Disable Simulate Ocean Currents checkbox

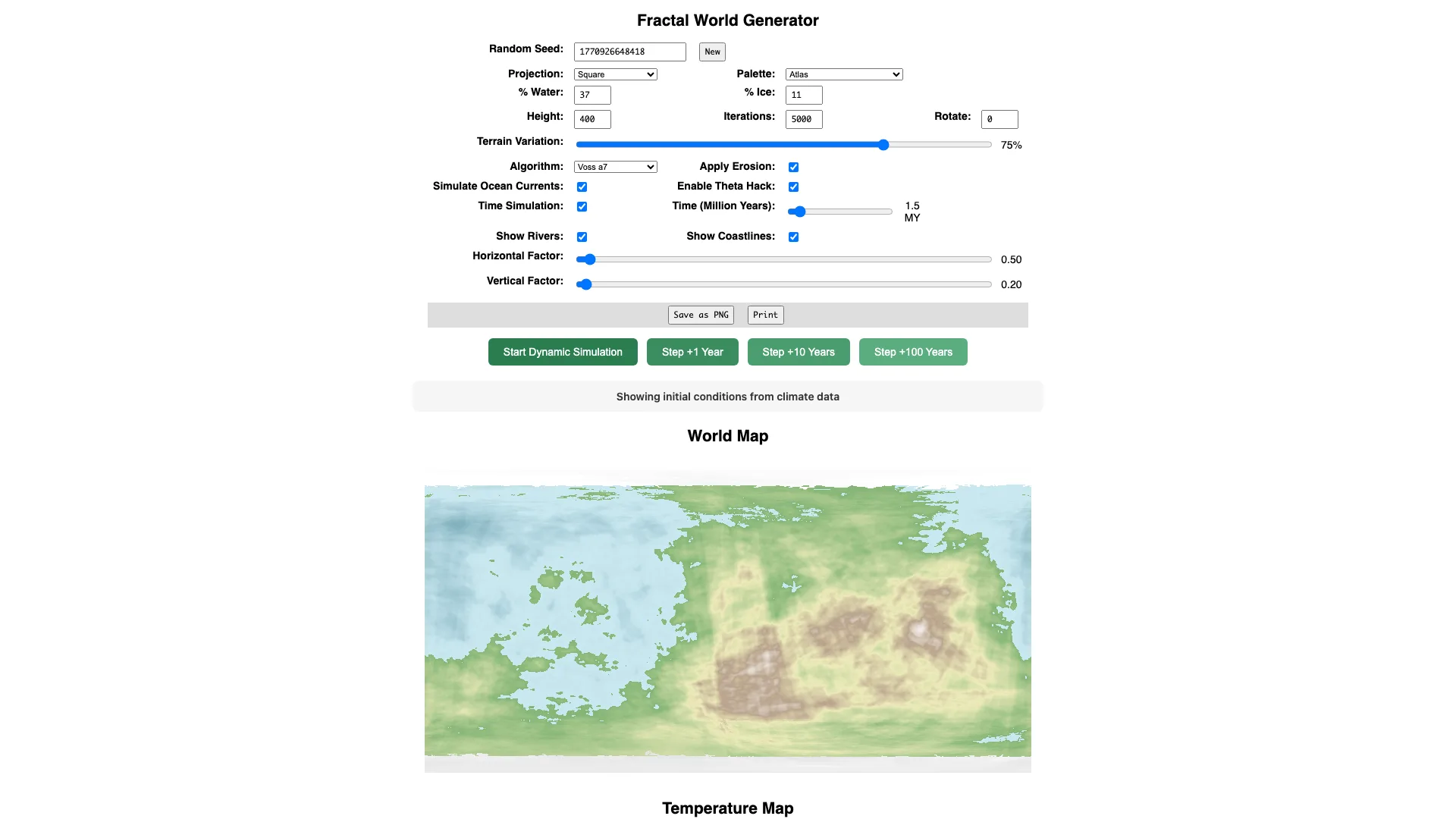coord(582,187)
